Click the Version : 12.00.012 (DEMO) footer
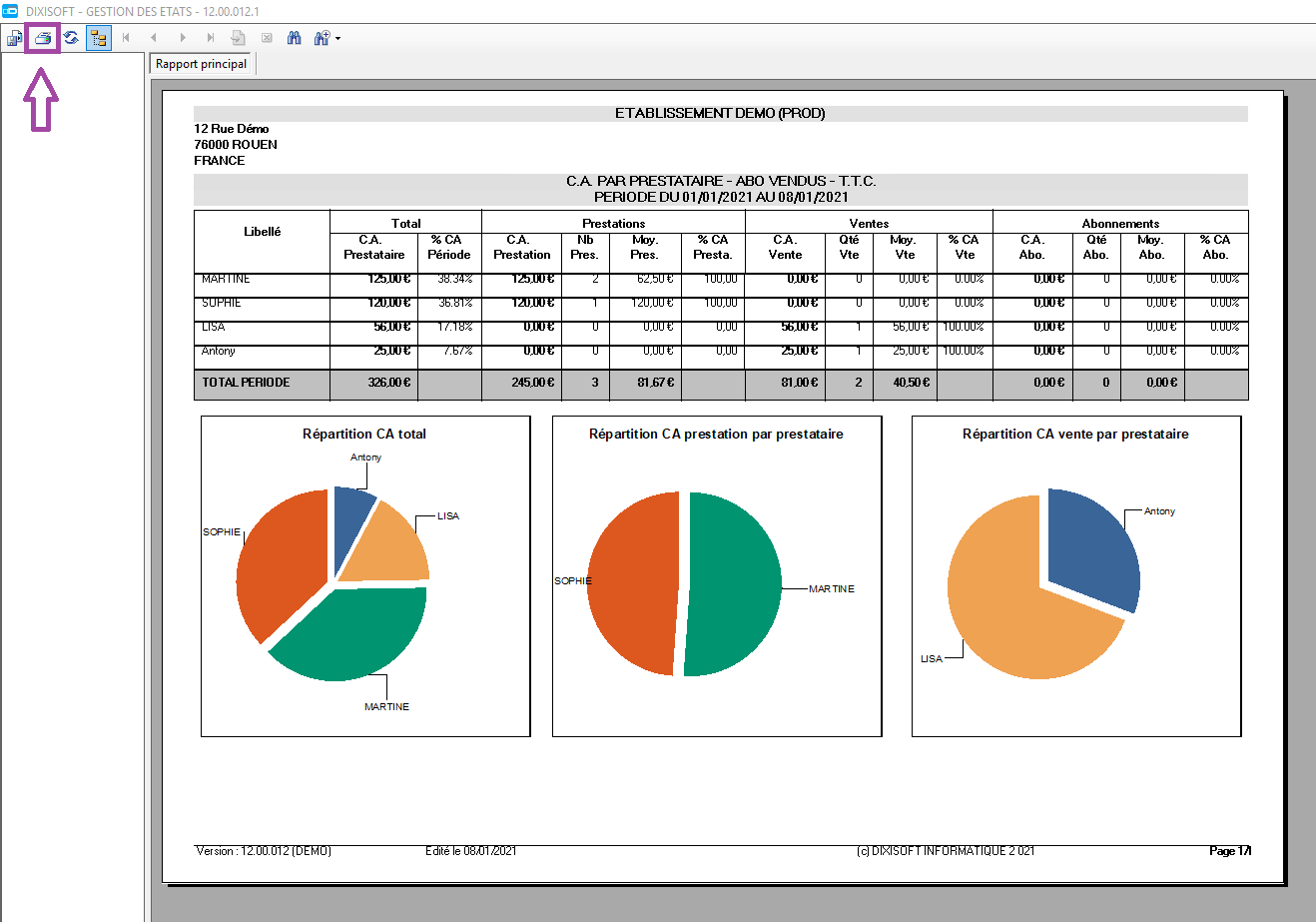 [264, 851]
